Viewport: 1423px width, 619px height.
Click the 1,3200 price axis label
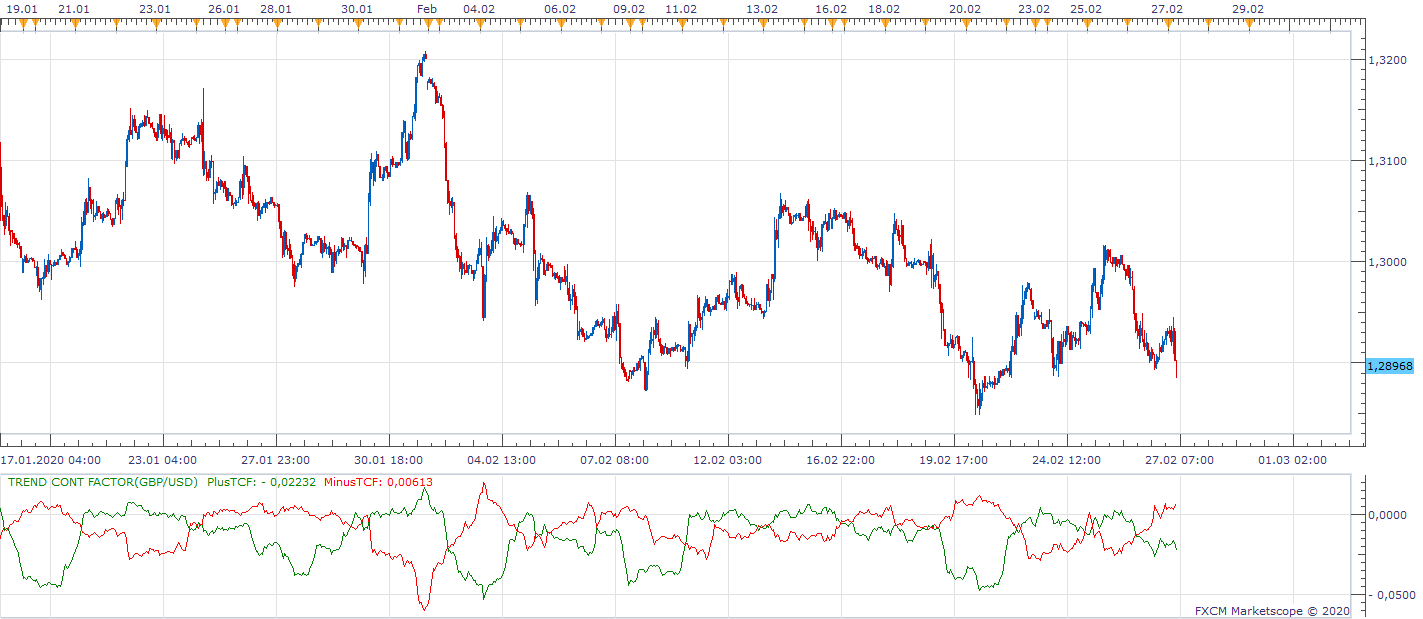(x=1387, y=60)
